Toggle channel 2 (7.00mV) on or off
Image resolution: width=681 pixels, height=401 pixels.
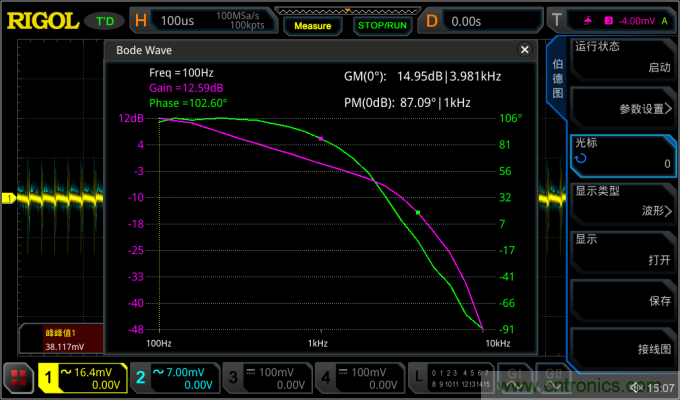(175, 378)
